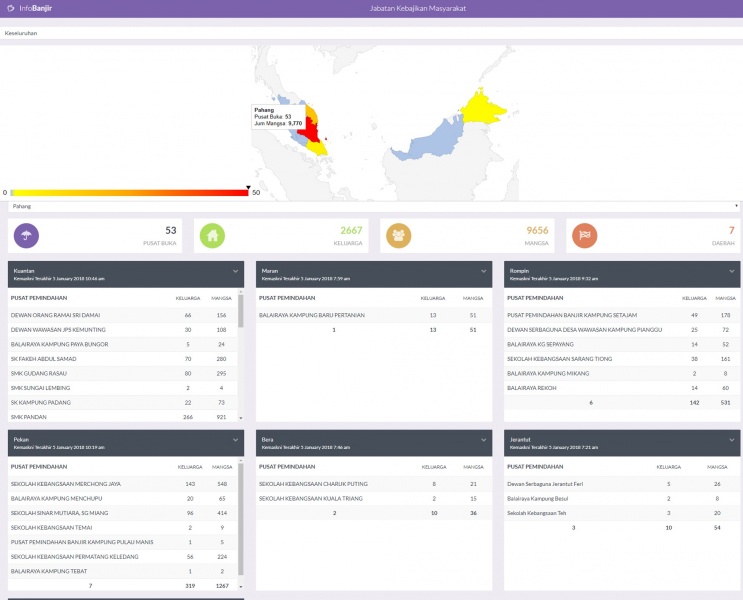
Task: Click row BALAIRAYA KAMPUNG PAYA BUNGOR
Action: [x=123, y=345]
